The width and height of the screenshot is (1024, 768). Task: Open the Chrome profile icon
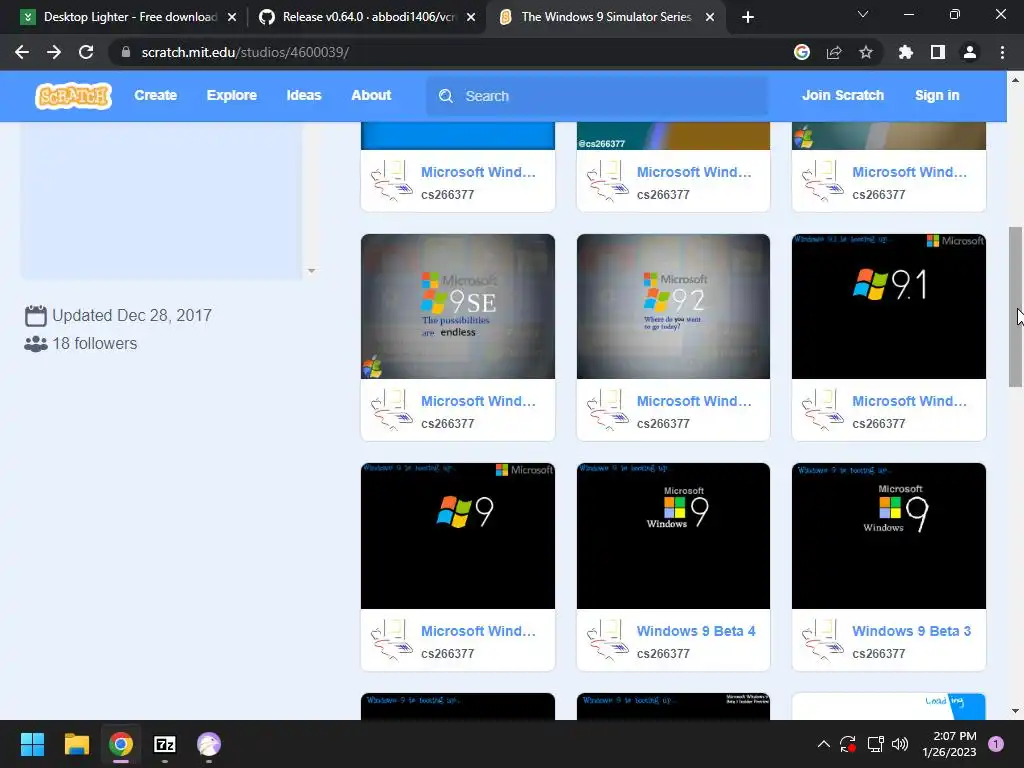point(970,52)
